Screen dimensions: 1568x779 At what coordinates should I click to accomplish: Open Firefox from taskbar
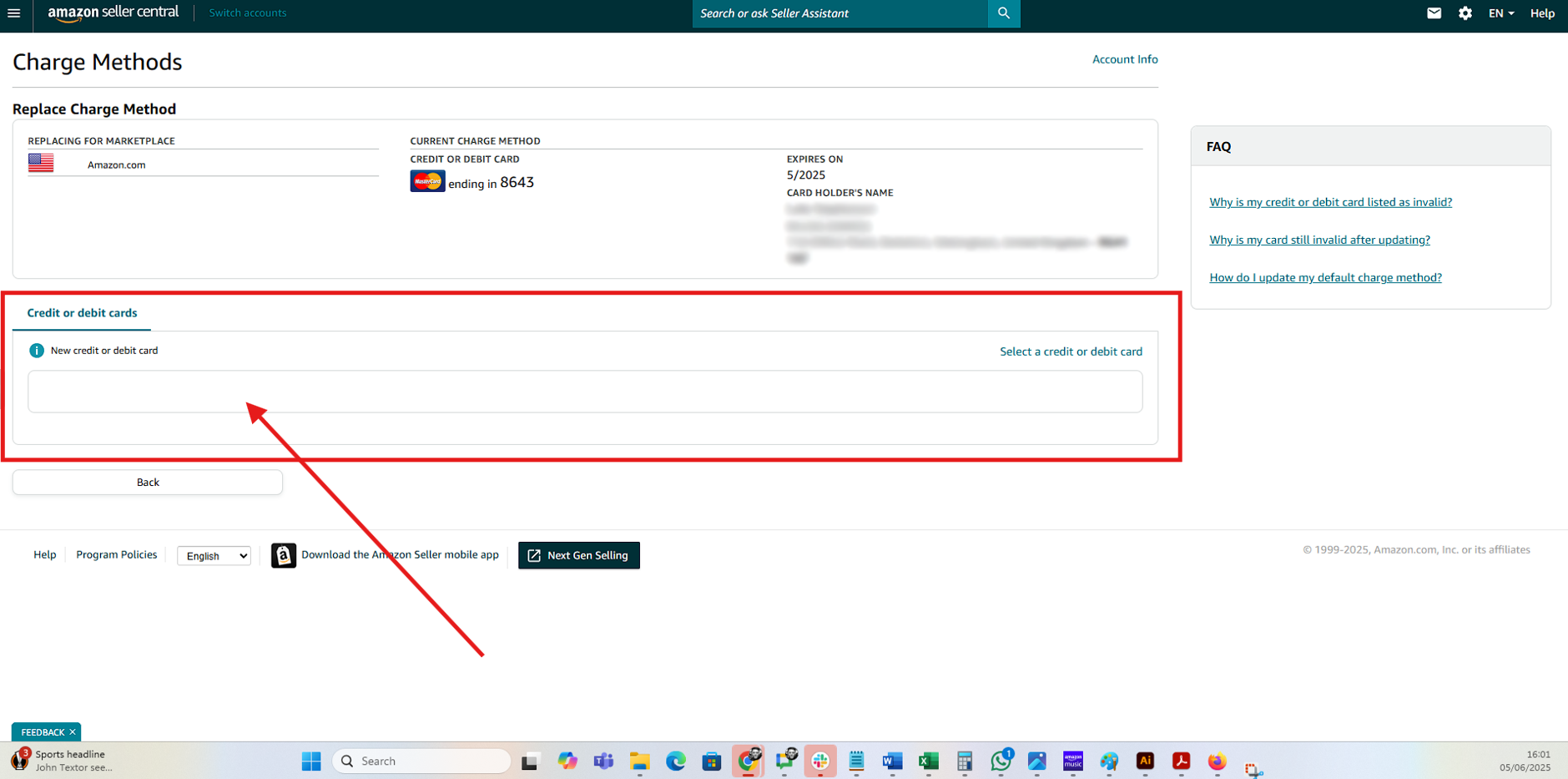point(1218,761)
